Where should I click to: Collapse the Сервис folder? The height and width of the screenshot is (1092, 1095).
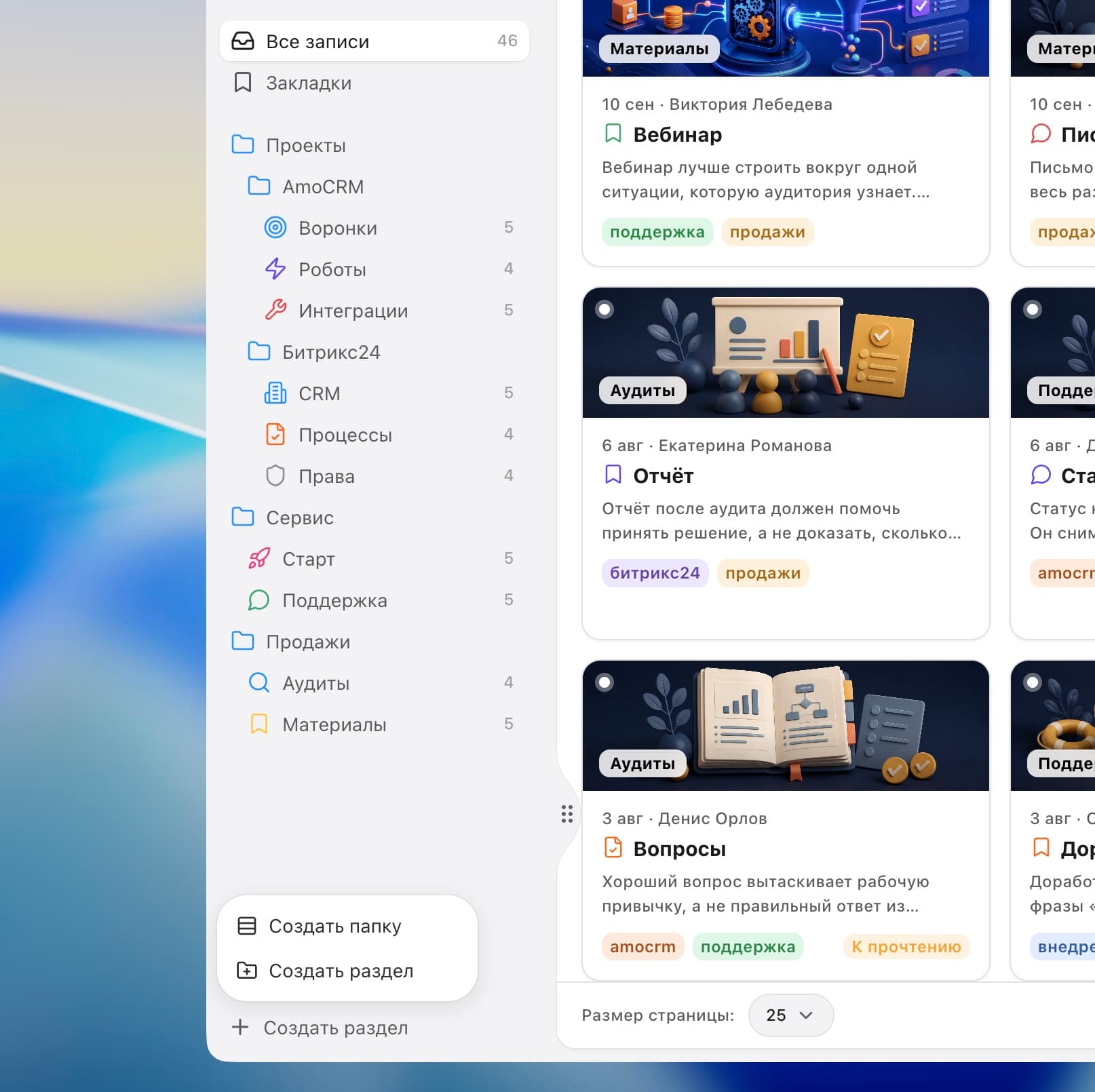374,518
